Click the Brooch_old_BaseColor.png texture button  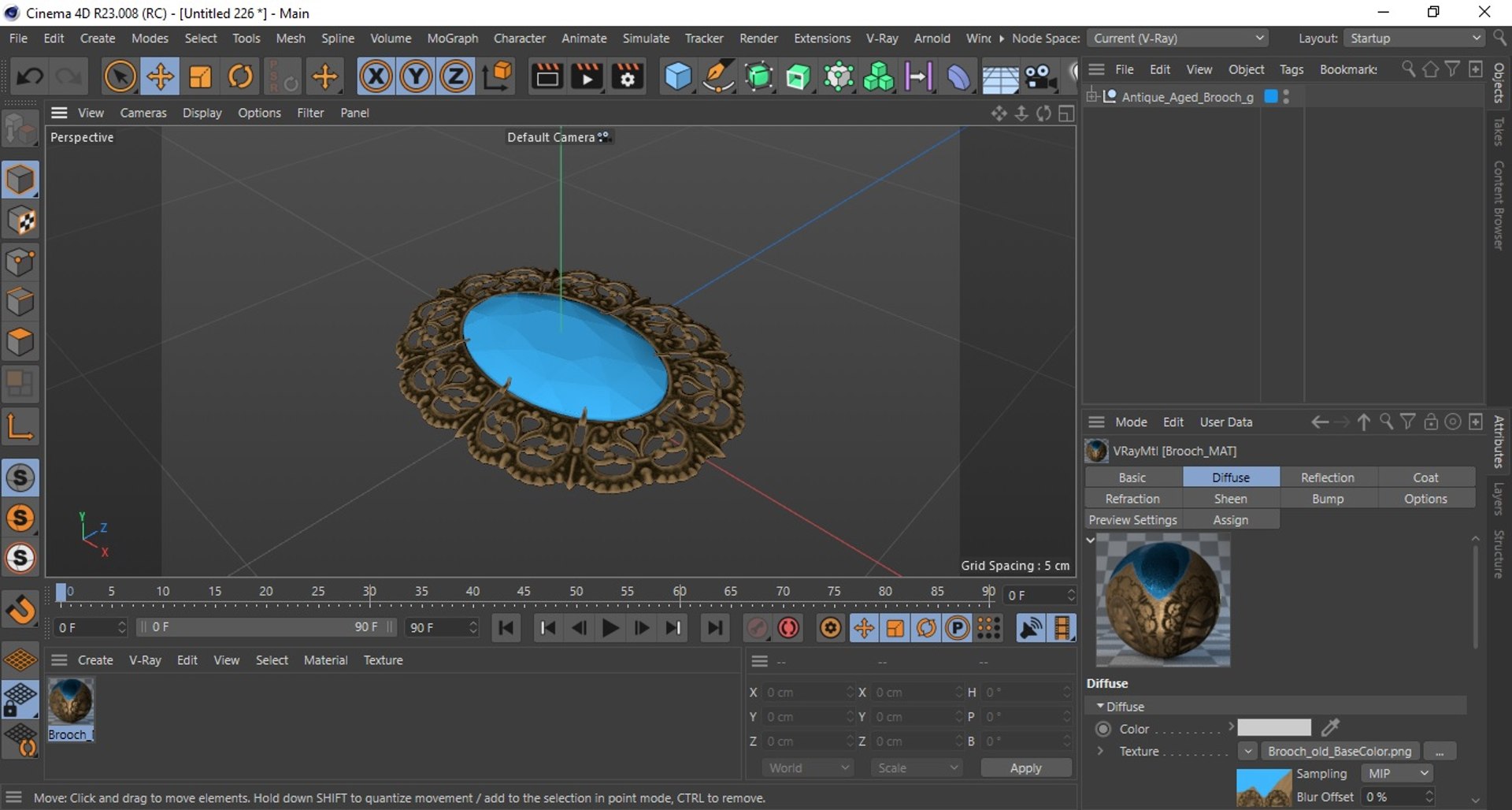pyautogui.click(x=1340, y=751)
